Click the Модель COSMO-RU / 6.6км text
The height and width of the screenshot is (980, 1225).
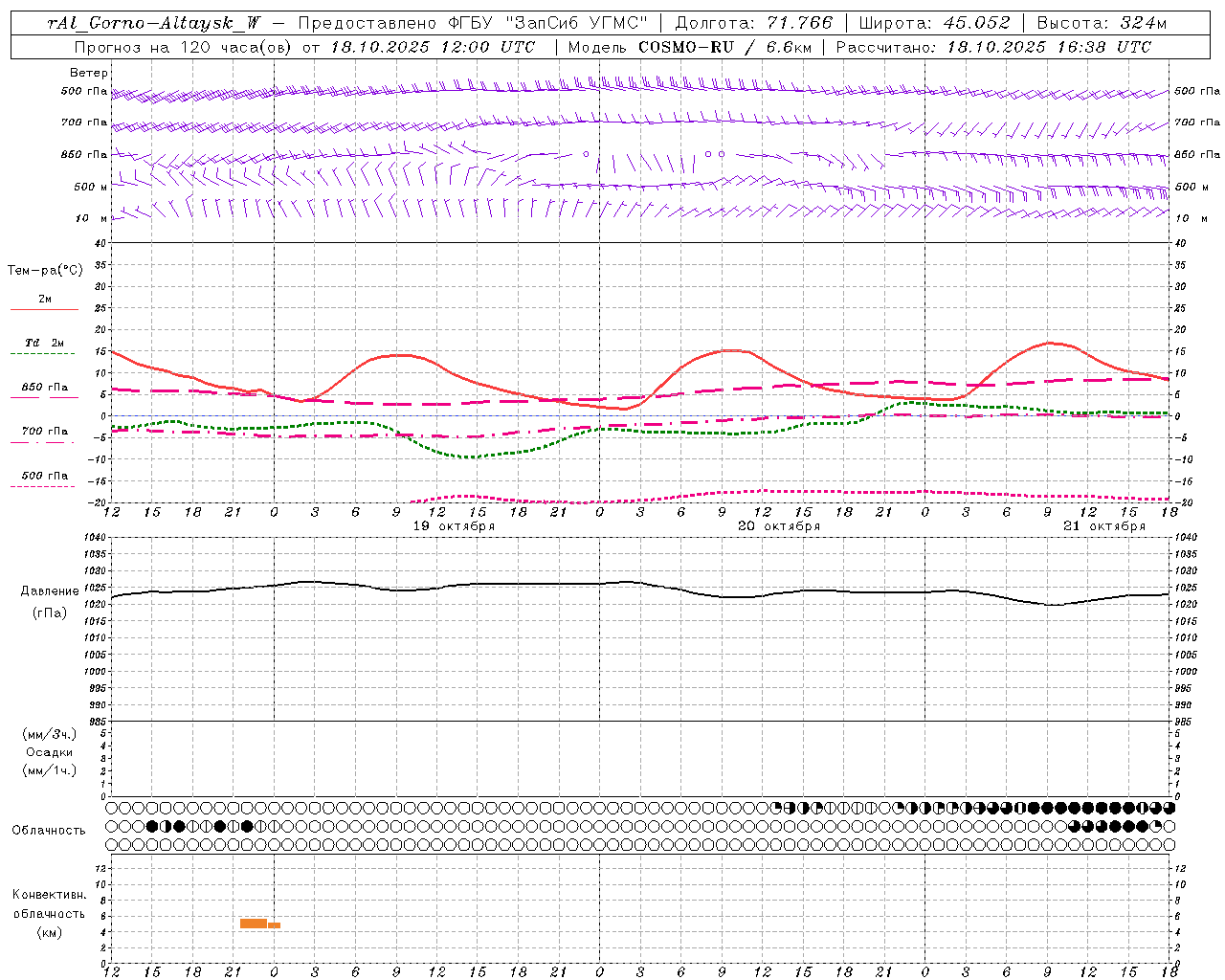[x=689, y=47]
